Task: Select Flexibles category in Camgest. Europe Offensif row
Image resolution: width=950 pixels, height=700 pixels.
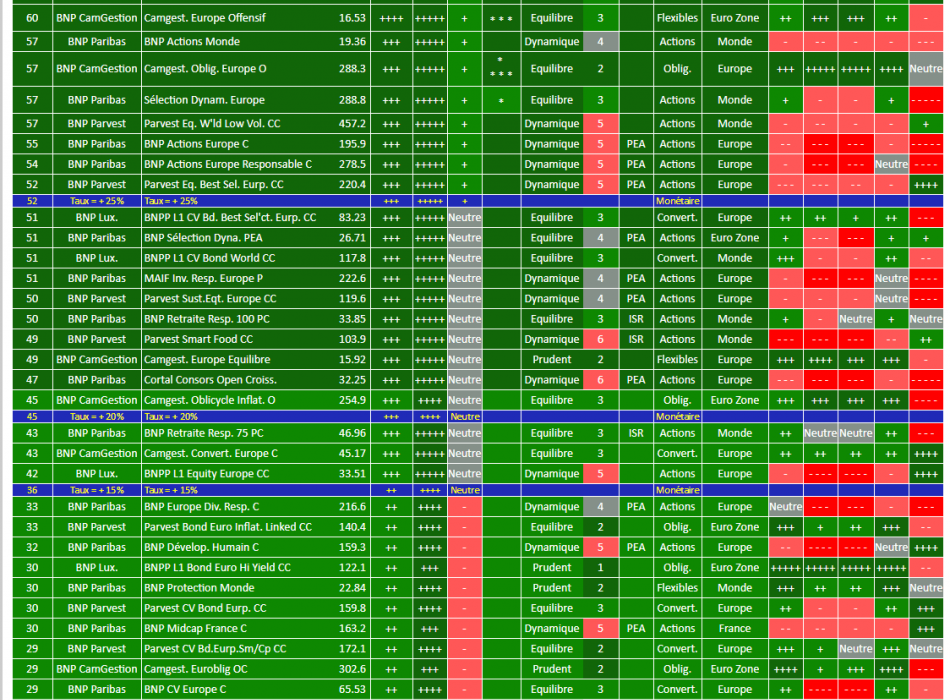Action: (x=677, y=18)
